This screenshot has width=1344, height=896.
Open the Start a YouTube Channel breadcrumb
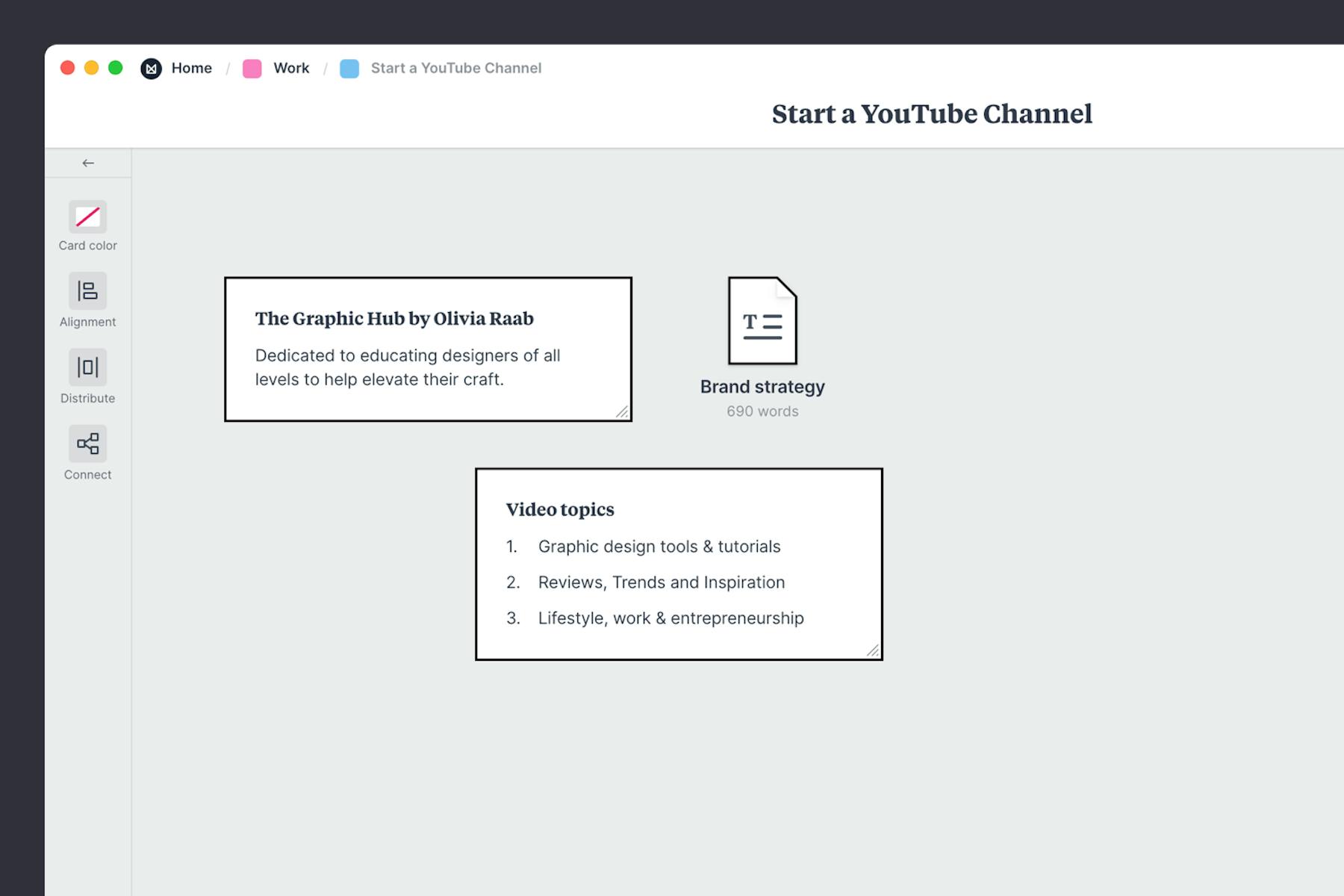(x=456, y=68)
